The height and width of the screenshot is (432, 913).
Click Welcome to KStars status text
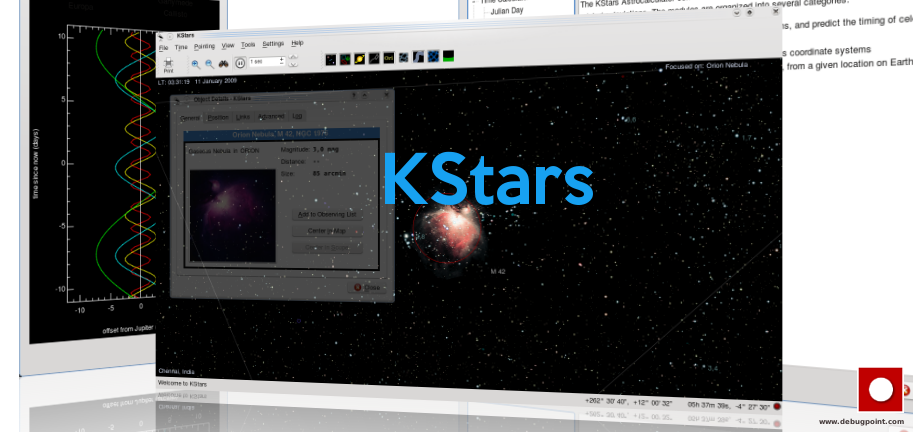pyautogui.click(x=182, y=384)
